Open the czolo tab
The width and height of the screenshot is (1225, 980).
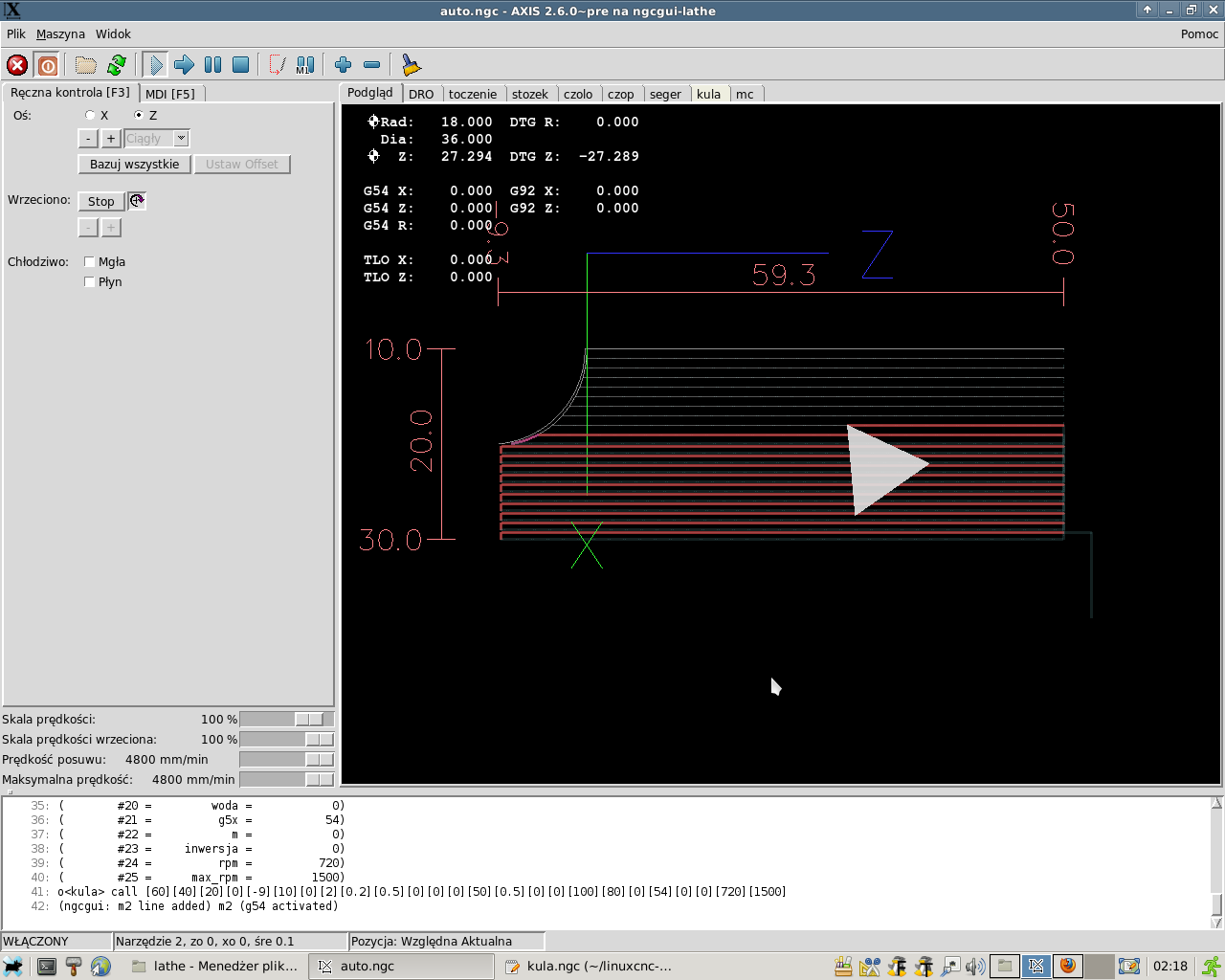point(578,94)
